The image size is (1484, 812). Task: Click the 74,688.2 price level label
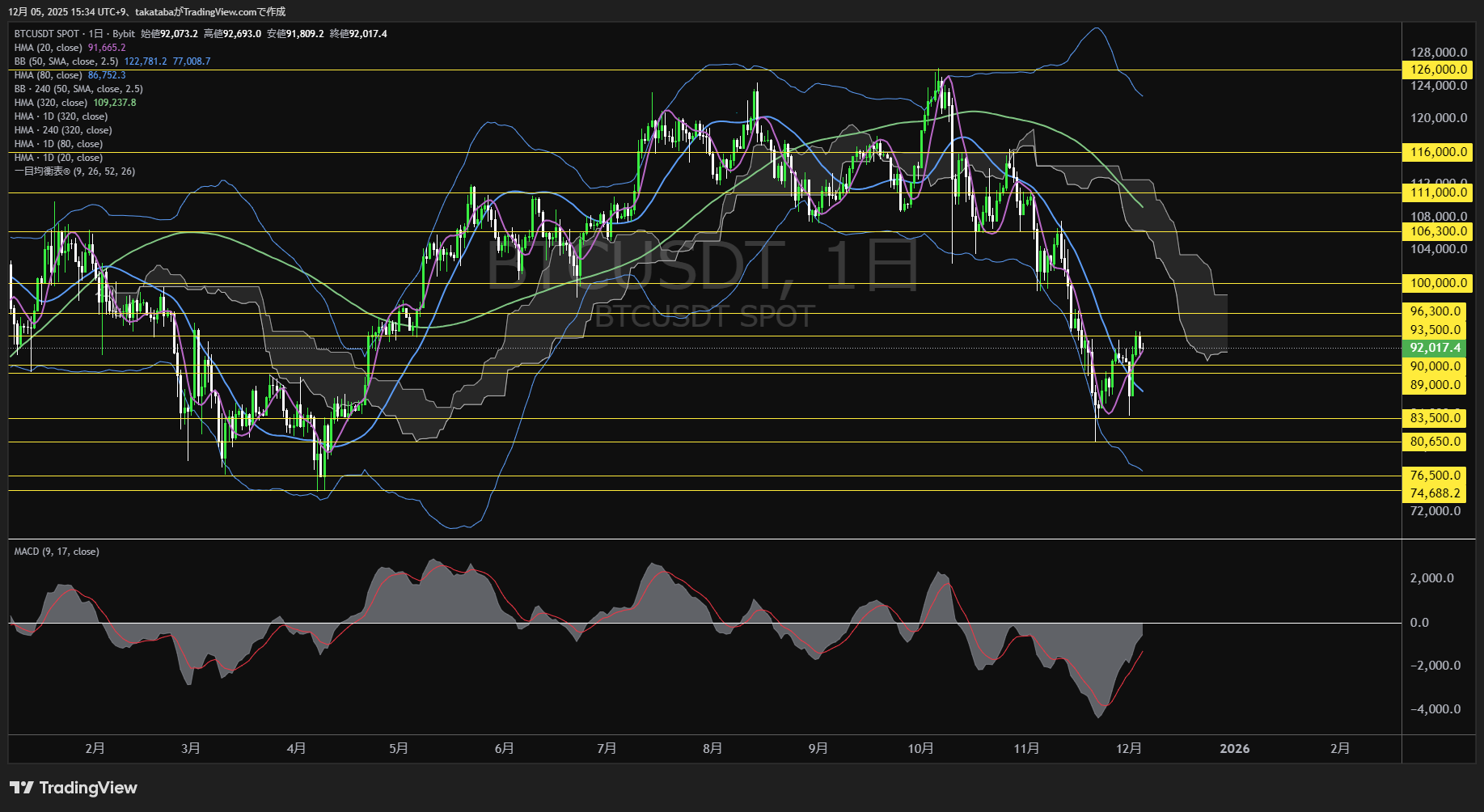click(x=1435, y=493)
